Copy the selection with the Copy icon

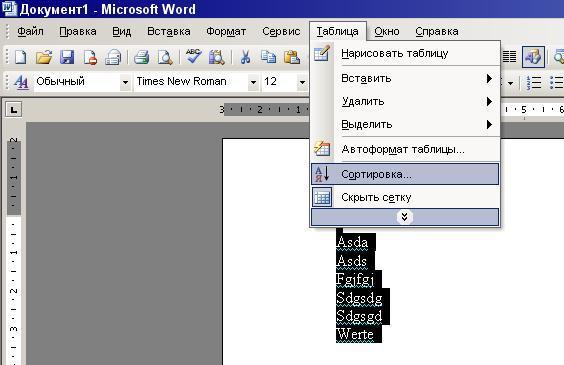(x=268, y=57)
